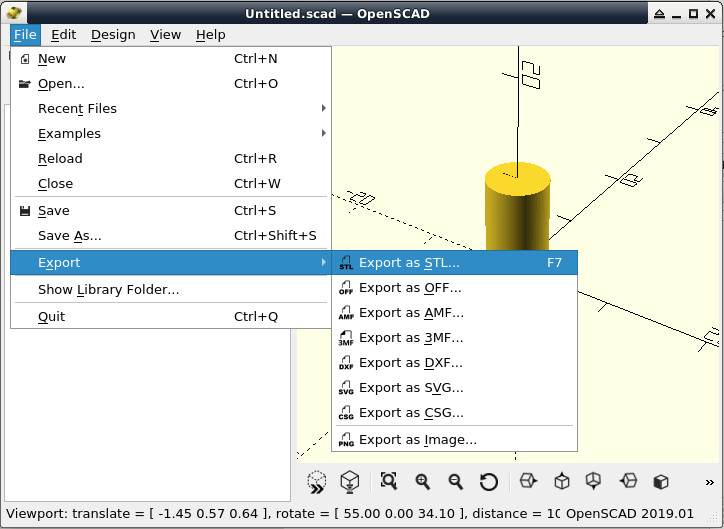Zoom in with the plus magnifier icon
The height and width of the screenshot is (529, 724).
pos(422,481)
